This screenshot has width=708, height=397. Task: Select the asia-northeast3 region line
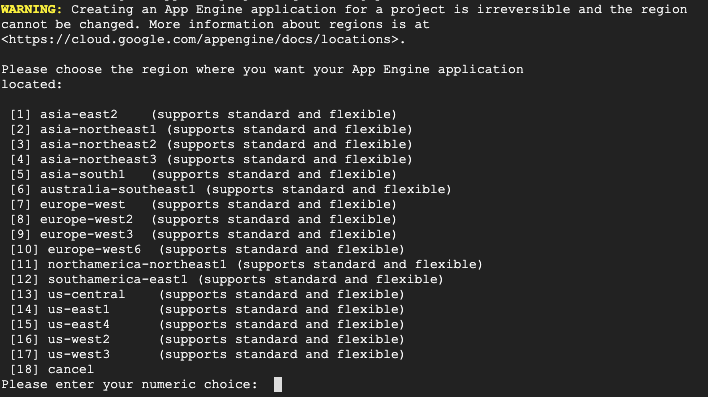[211, 159]
